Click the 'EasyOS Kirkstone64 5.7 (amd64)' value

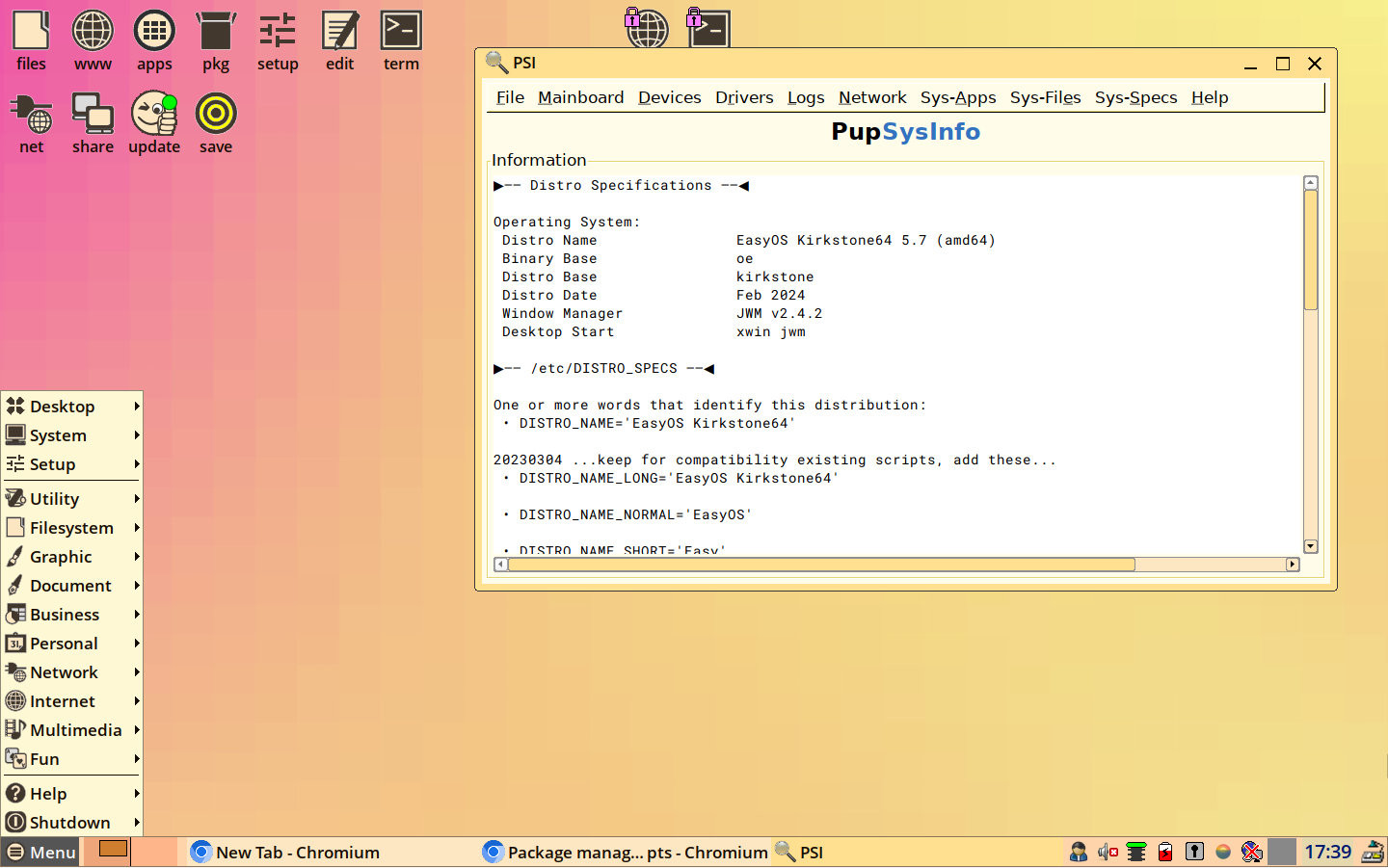866,241
